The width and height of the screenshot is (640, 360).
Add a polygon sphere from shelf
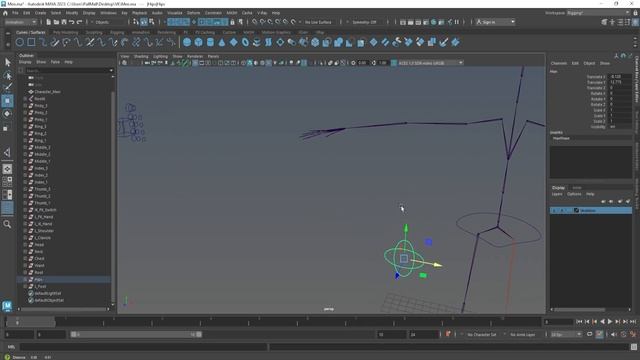coord(187,42)
